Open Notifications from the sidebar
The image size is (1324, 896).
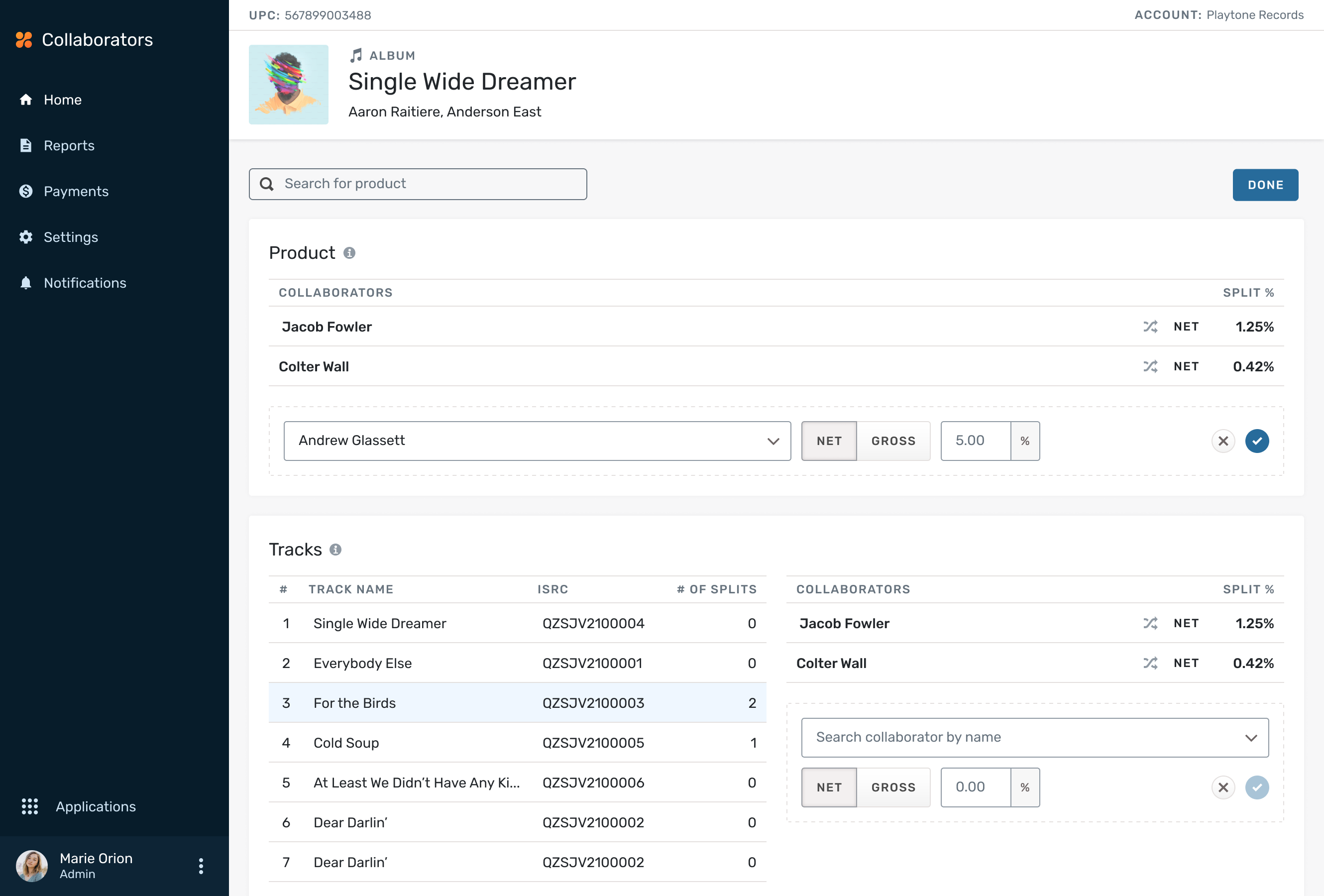point(85,283)
